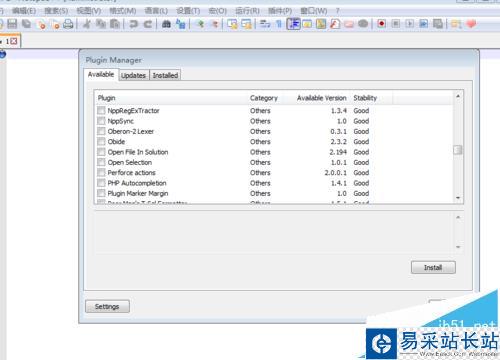
Task: Switch to the Available tab
Action: click(101, 74)
